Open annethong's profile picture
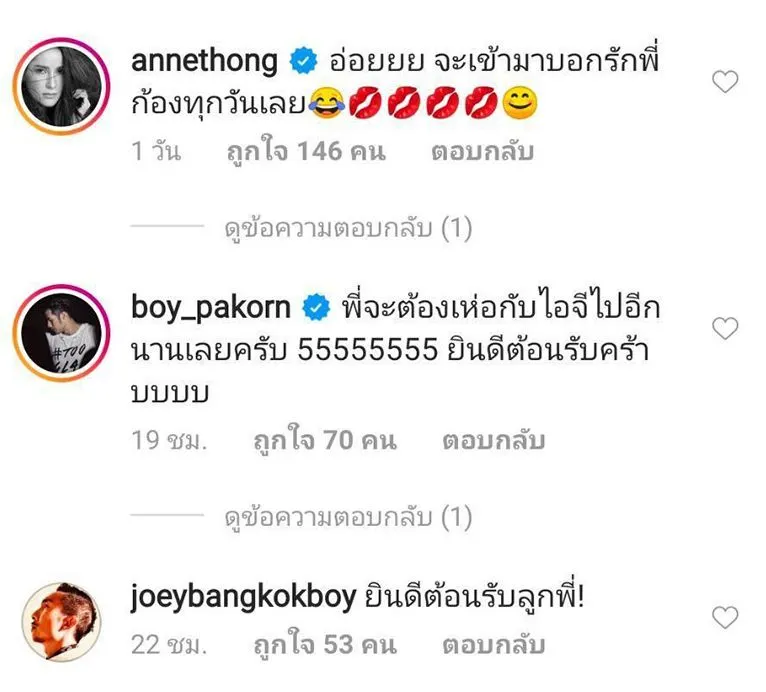The height and width of the screenshot is (692, 766). (x=62, y=86)
